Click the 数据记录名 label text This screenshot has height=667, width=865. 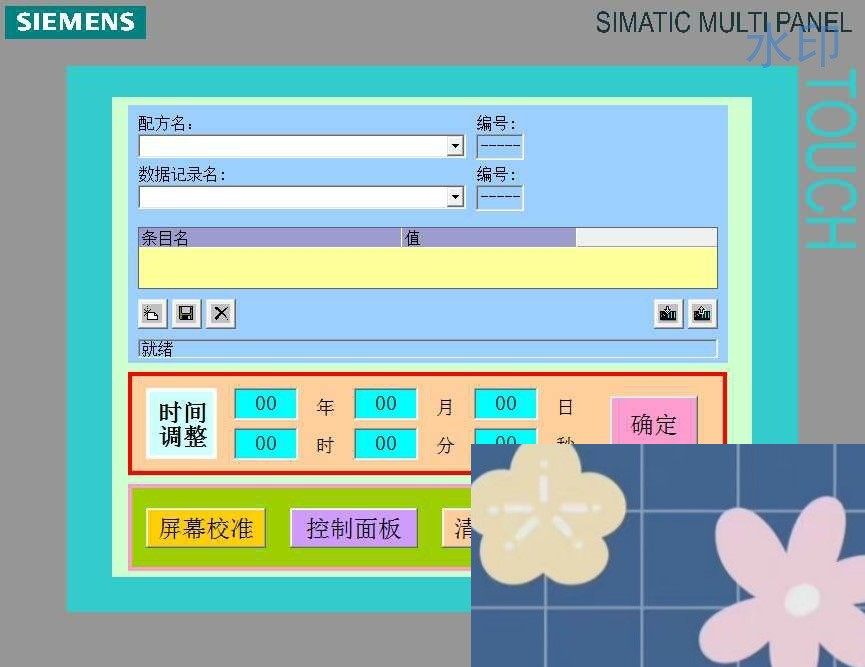point(181,174)
